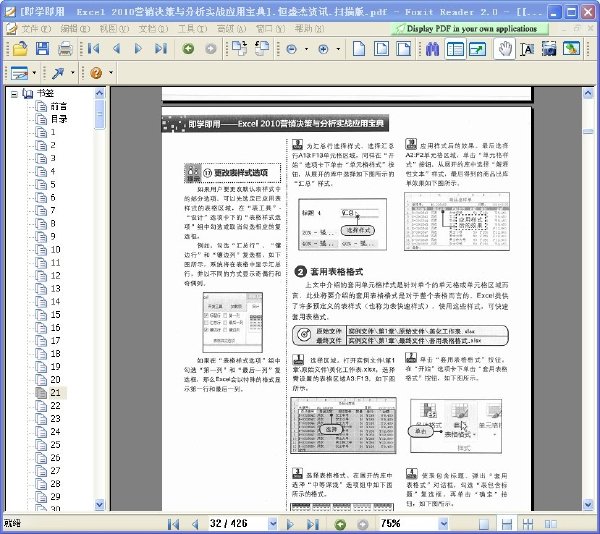Open the 75% zoom level dropdown
The image size is (600, 534).
(443, 523)
